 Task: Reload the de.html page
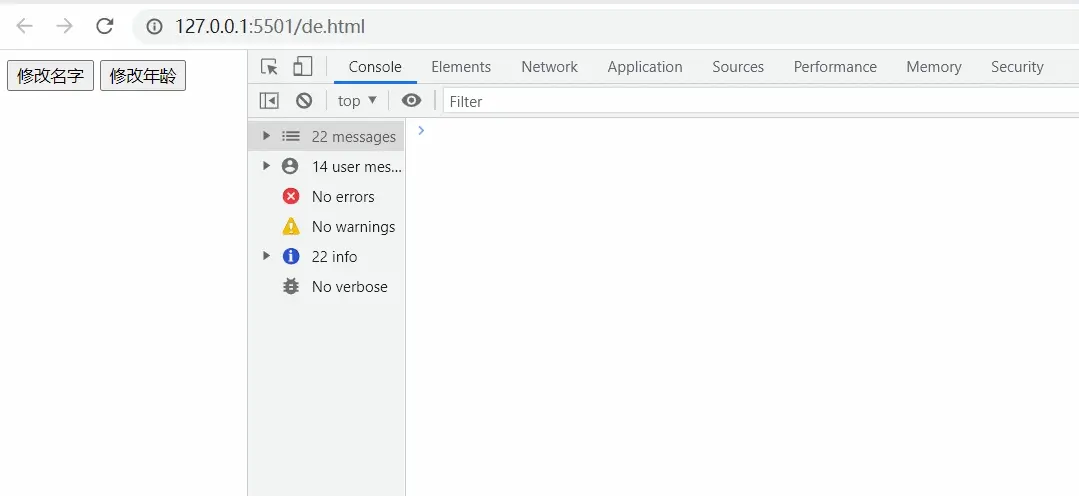(105, 26)
